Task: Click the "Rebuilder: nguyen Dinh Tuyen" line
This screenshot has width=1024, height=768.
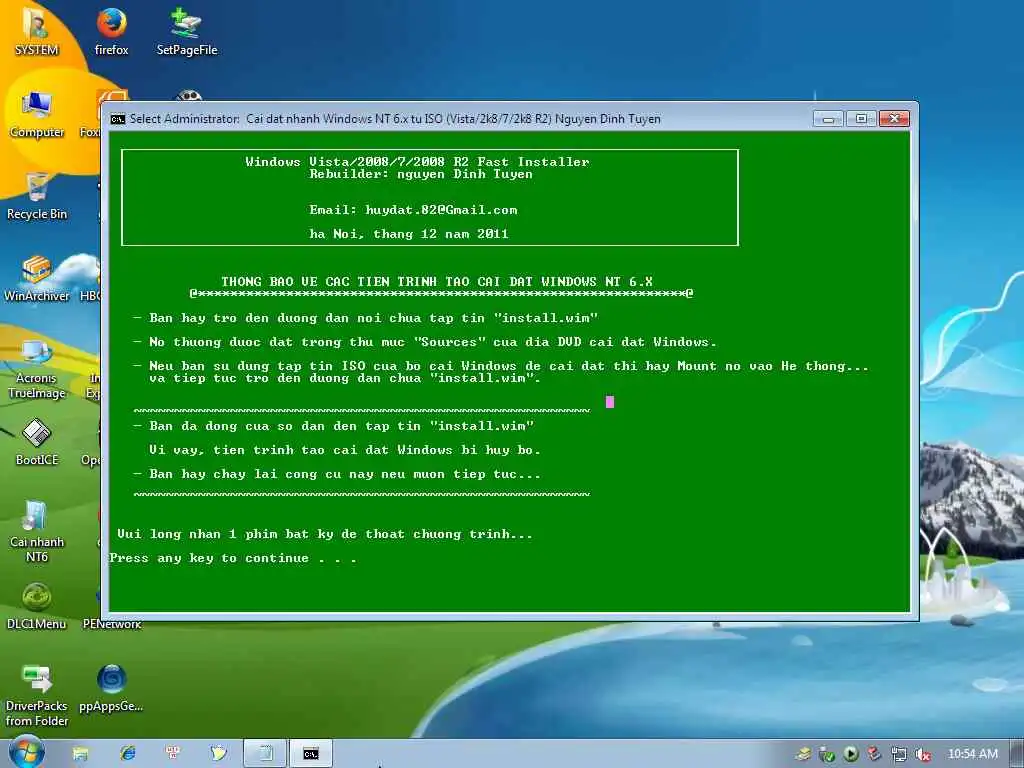Action: click(421, 174)
